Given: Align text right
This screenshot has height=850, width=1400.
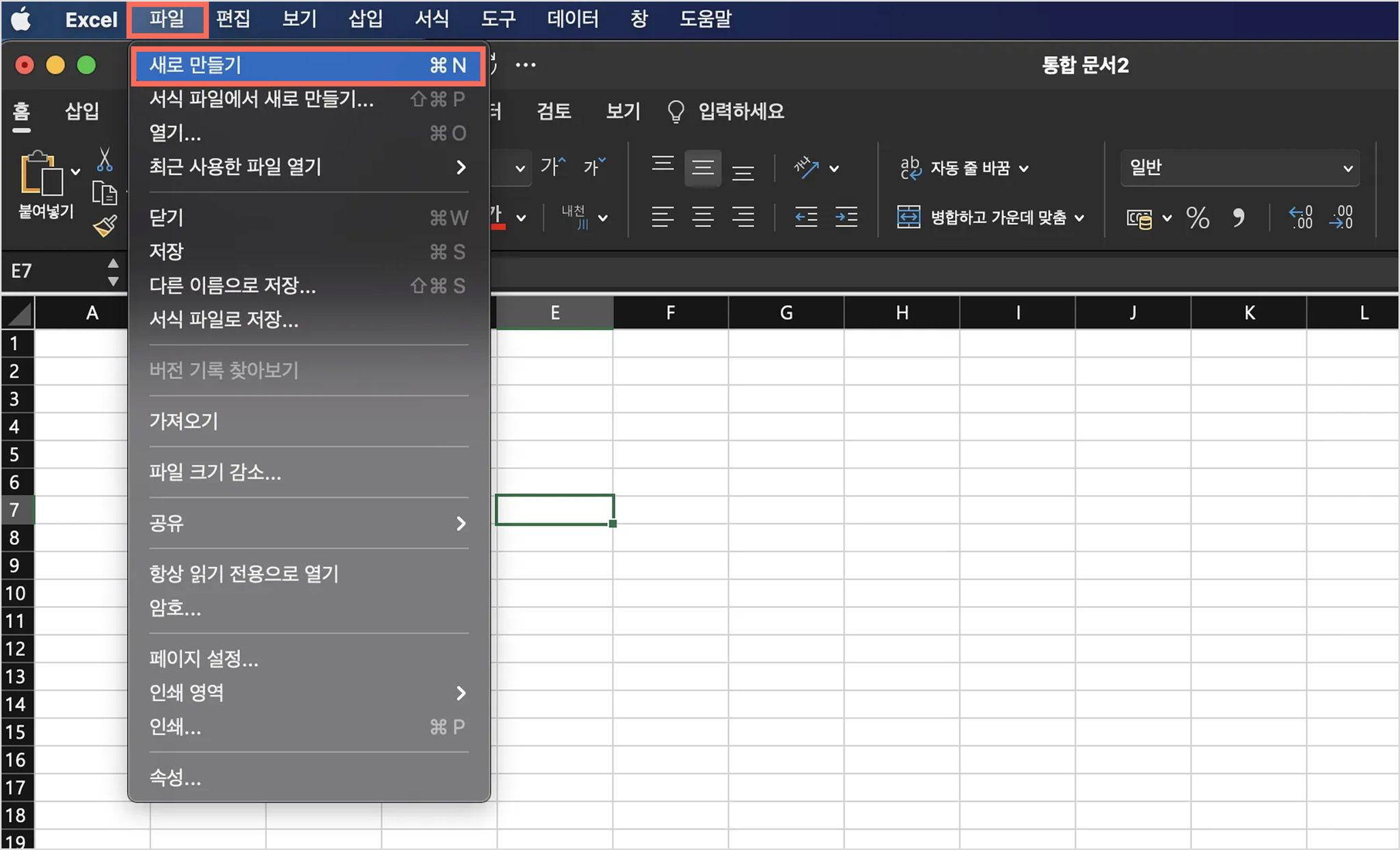Looking at the screenshot, I should [743, 217].
